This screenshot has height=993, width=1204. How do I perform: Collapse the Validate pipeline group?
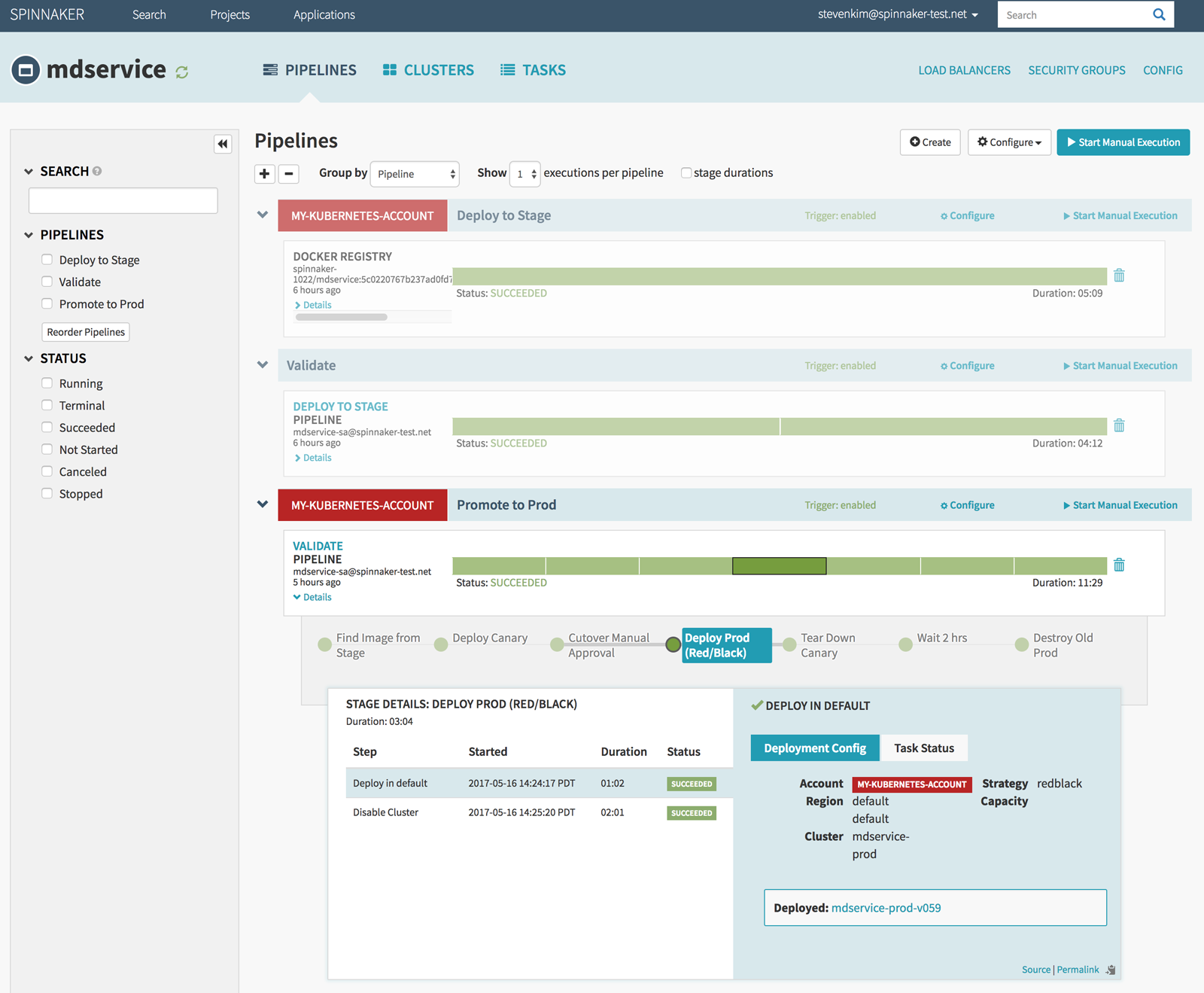tap(263, 365)
